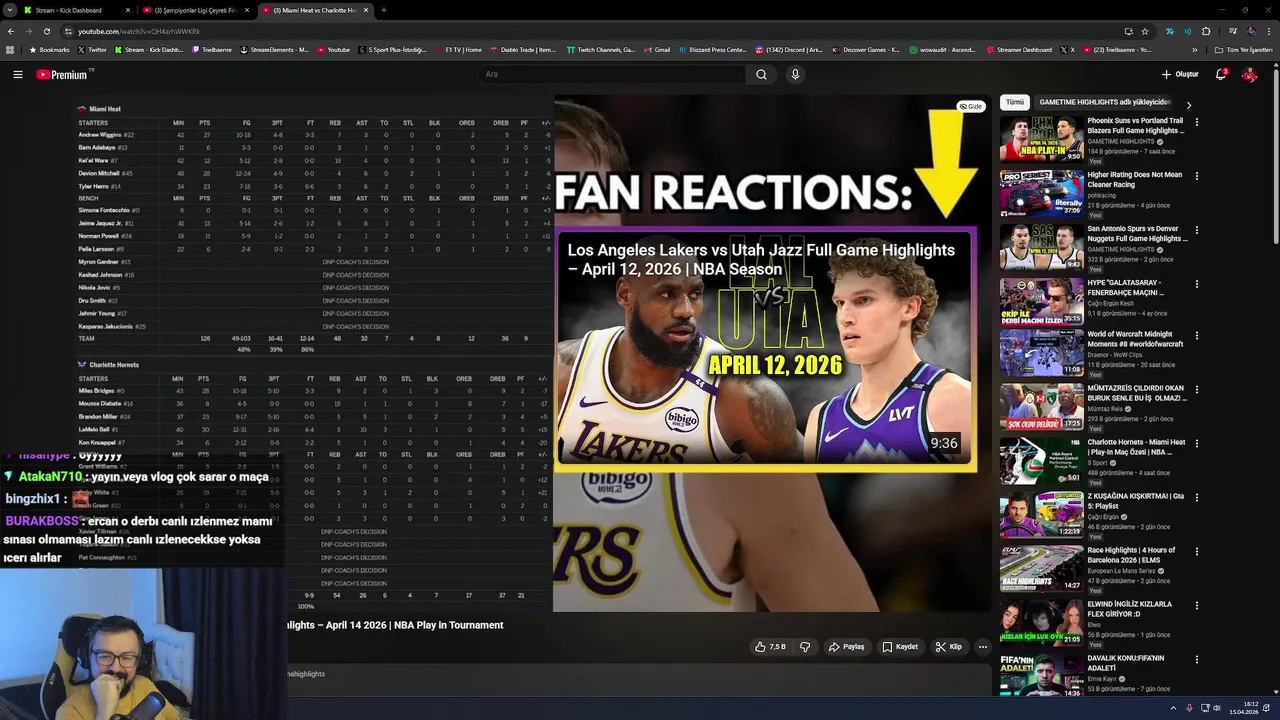Click the Kaydet save button
Image resolution: width=1280 pixels, height=720 pixels.
coord(900,647)
